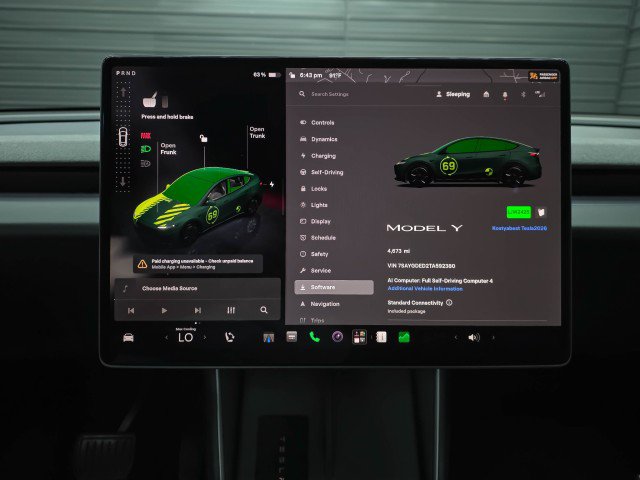The height and width of the screenshot is (480, 640).
Task: Tap the Model Y side-view thumbnail
Action: pos(467,162)
